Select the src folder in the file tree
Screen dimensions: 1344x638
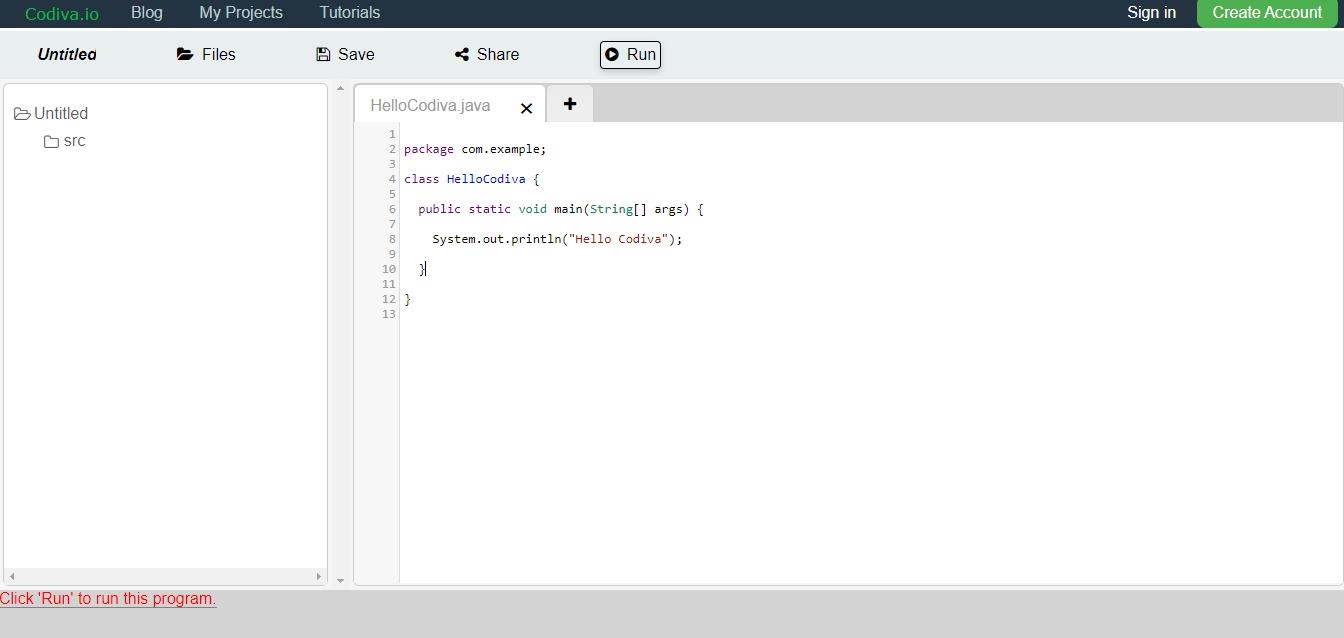[74, 141]
